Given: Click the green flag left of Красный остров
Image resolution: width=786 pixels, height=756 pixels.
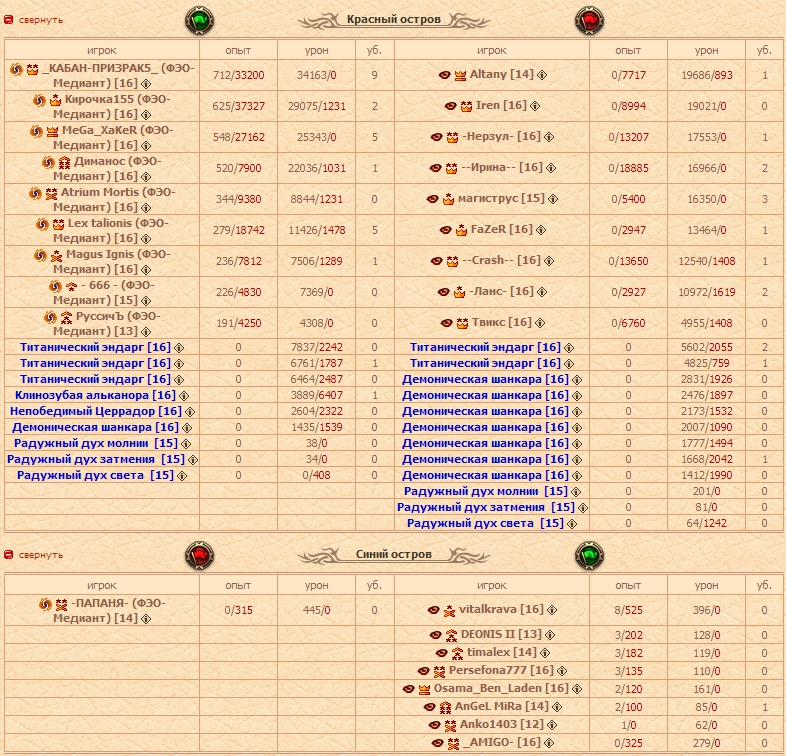Looking at the screenshot, I should point(200,21).
